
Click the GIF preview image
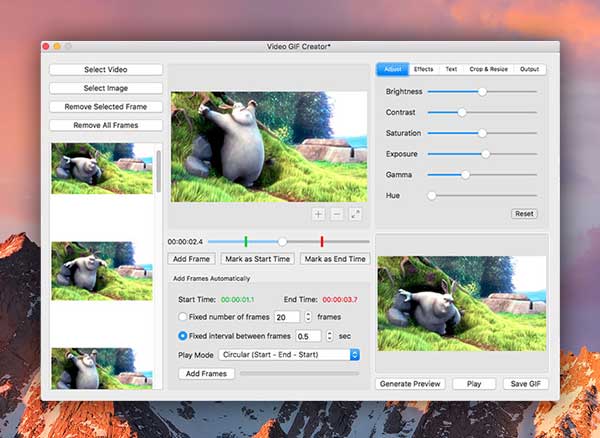point(462,303)
